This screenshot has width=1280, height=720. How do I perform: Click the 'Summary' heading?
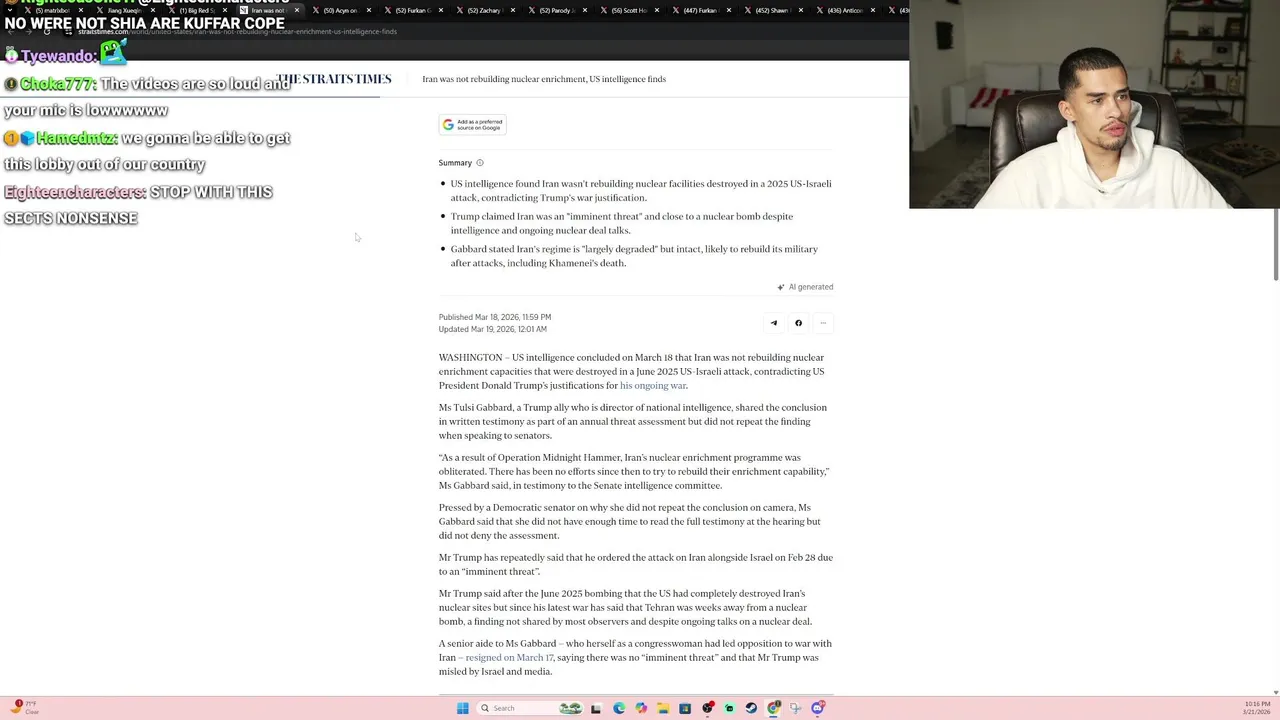455,163
